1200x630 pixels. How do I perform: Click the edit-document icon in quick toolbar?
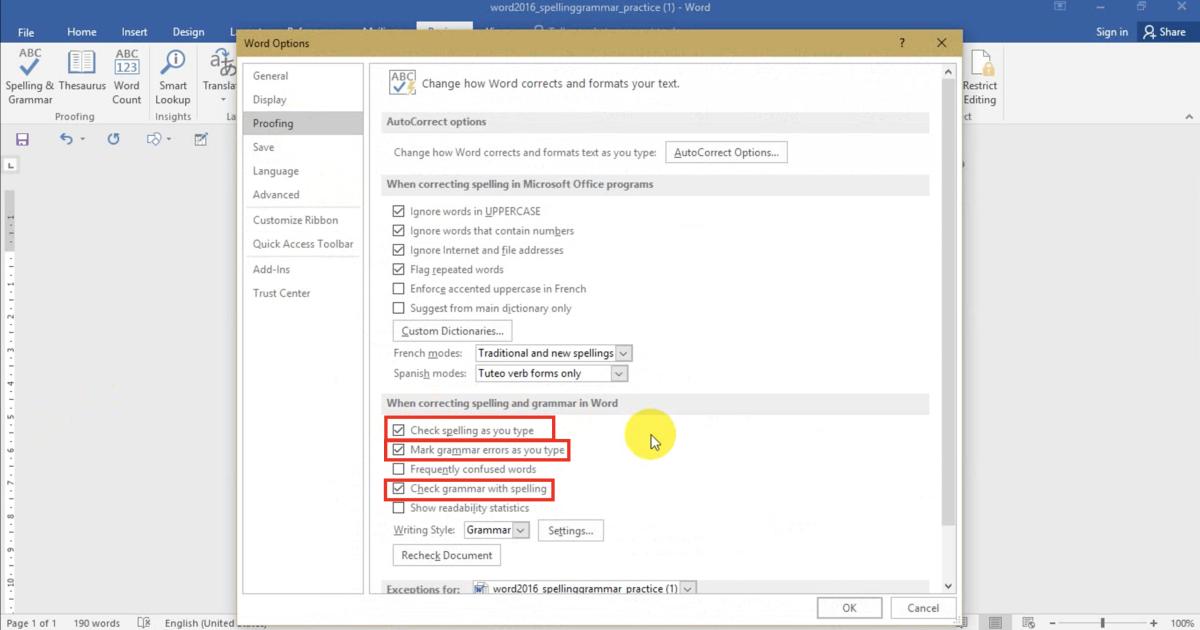click(201, 139)
